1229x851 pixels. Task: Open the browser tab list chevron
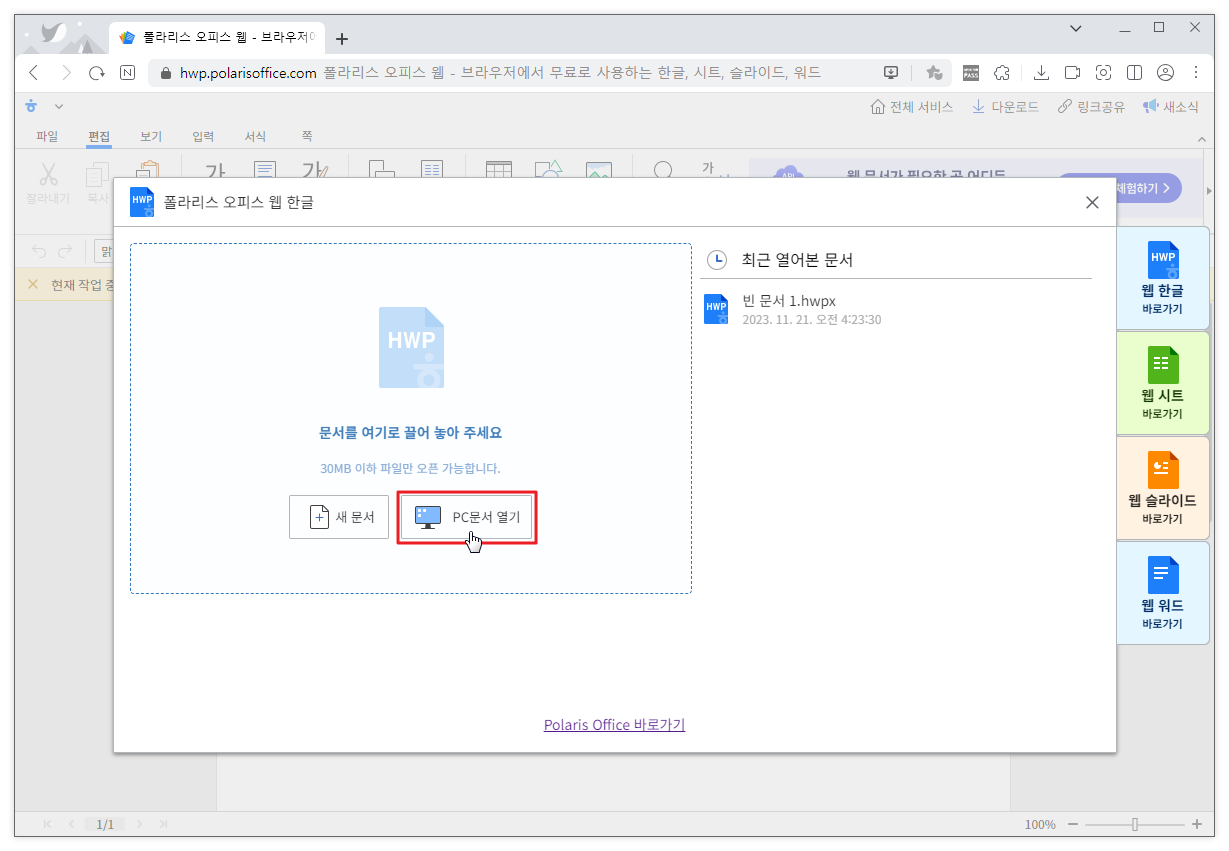[x=1075, y=30]
